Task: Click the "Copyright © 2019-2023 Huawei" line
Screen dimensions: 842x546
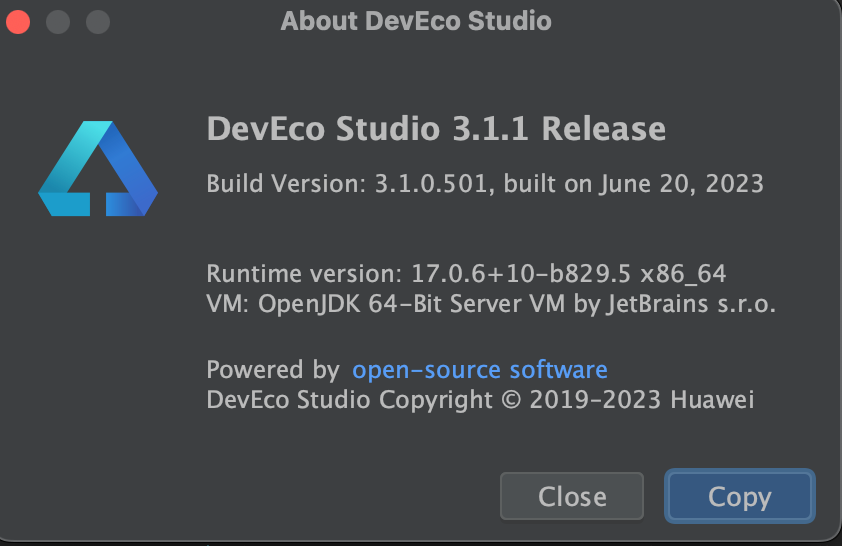Action: (x=480, y=400)
